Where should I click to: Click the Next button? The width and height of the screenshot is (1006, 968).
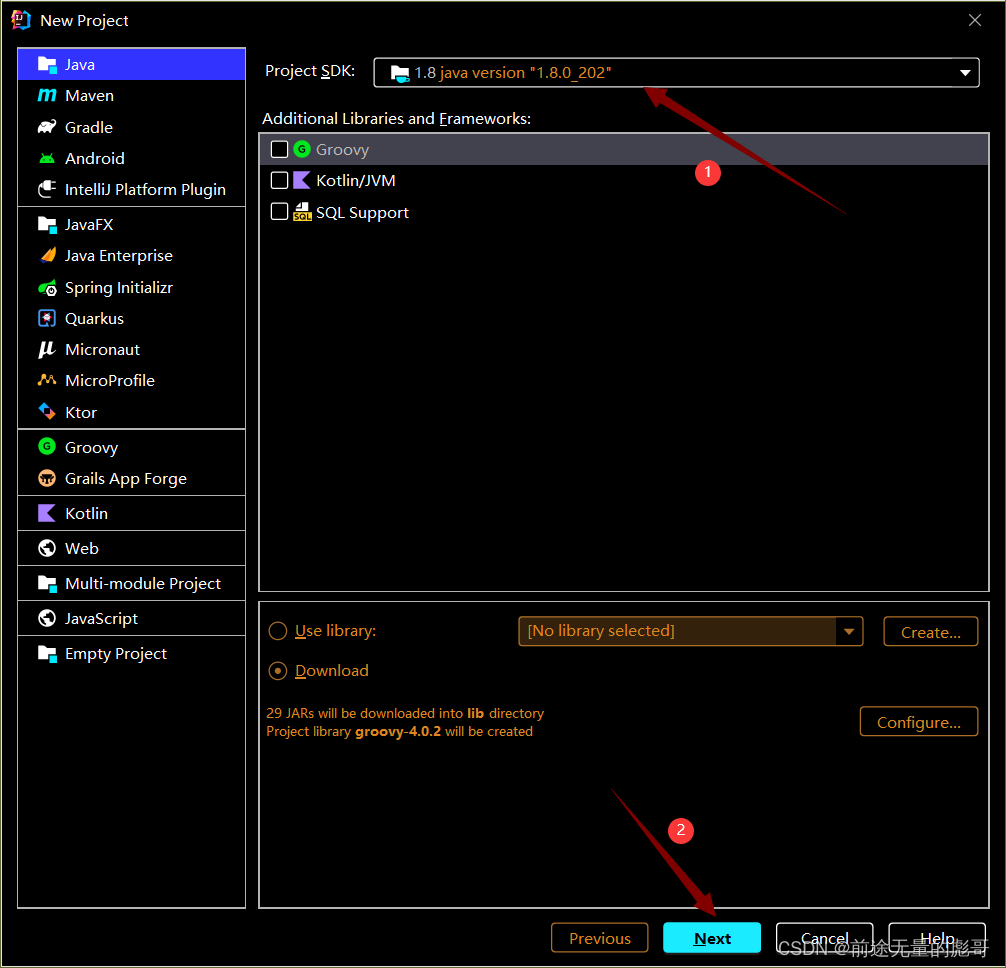pyautogui.click(x=712, y=938)
